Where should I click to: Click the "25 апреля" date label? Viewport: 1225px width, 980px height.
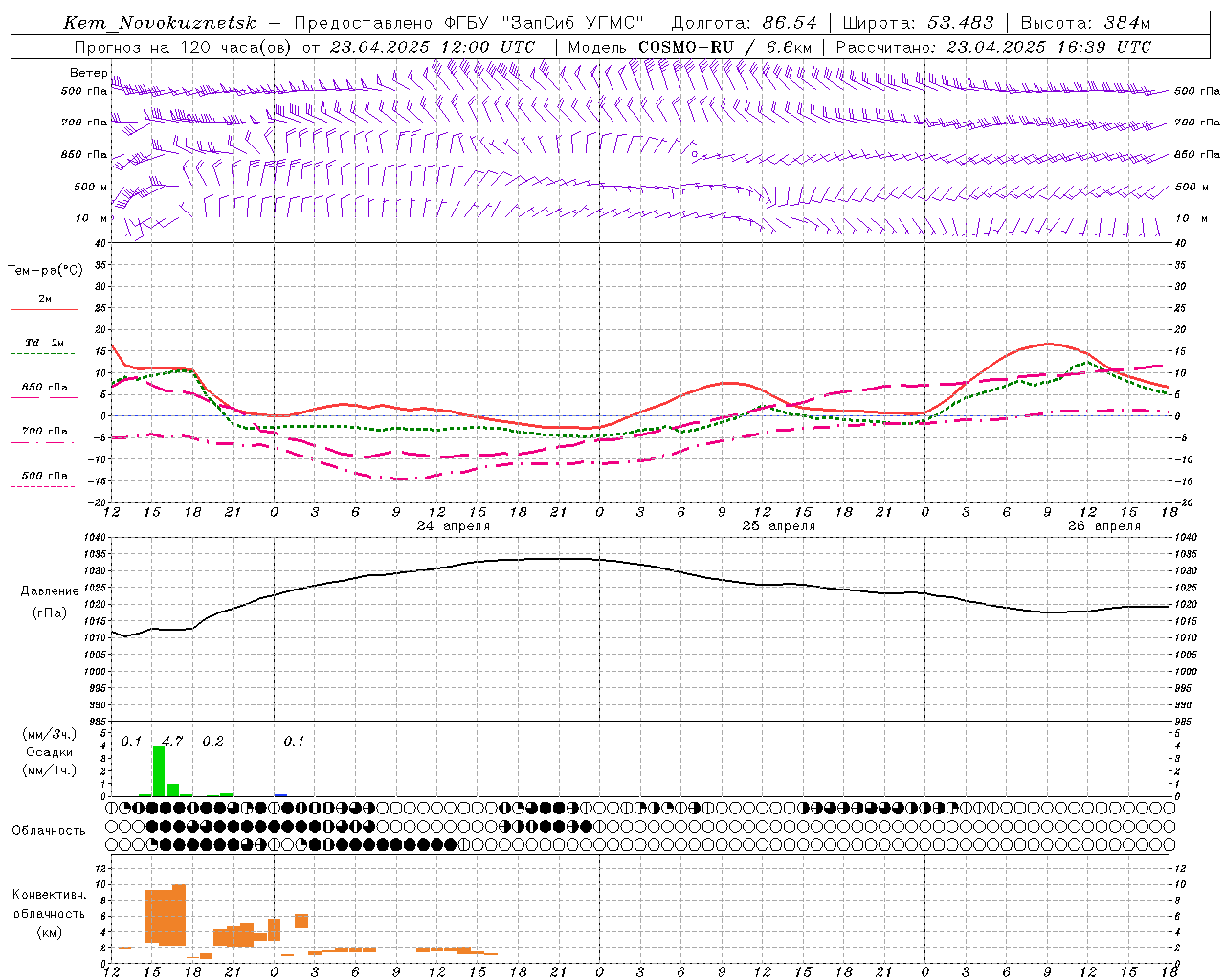pos(779,526)
